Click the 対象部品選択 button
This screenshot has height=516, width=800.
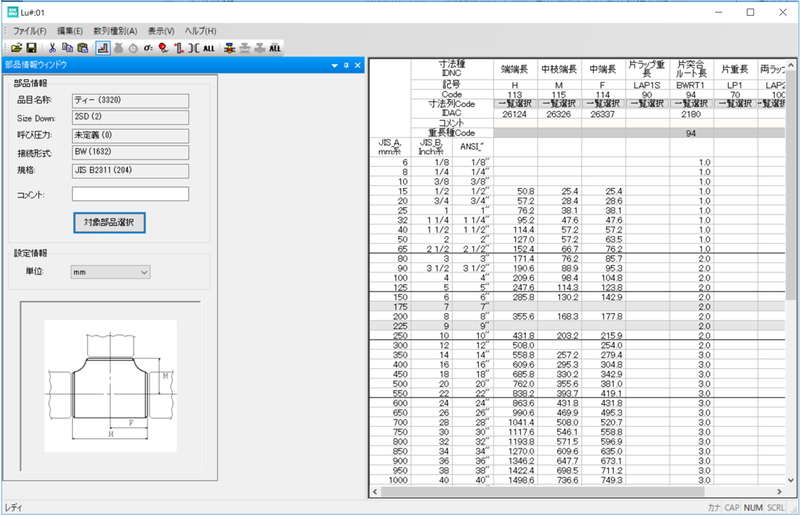[x=110, y=221]
